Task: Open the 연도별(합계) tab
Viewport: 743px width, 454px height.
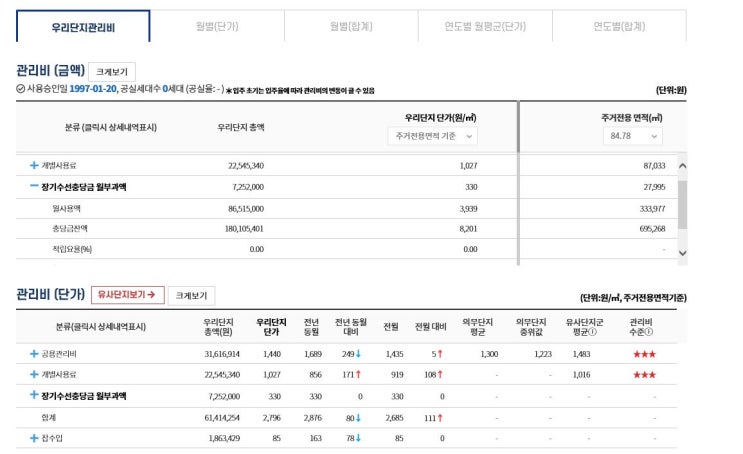Action: [x=619, y=27]
